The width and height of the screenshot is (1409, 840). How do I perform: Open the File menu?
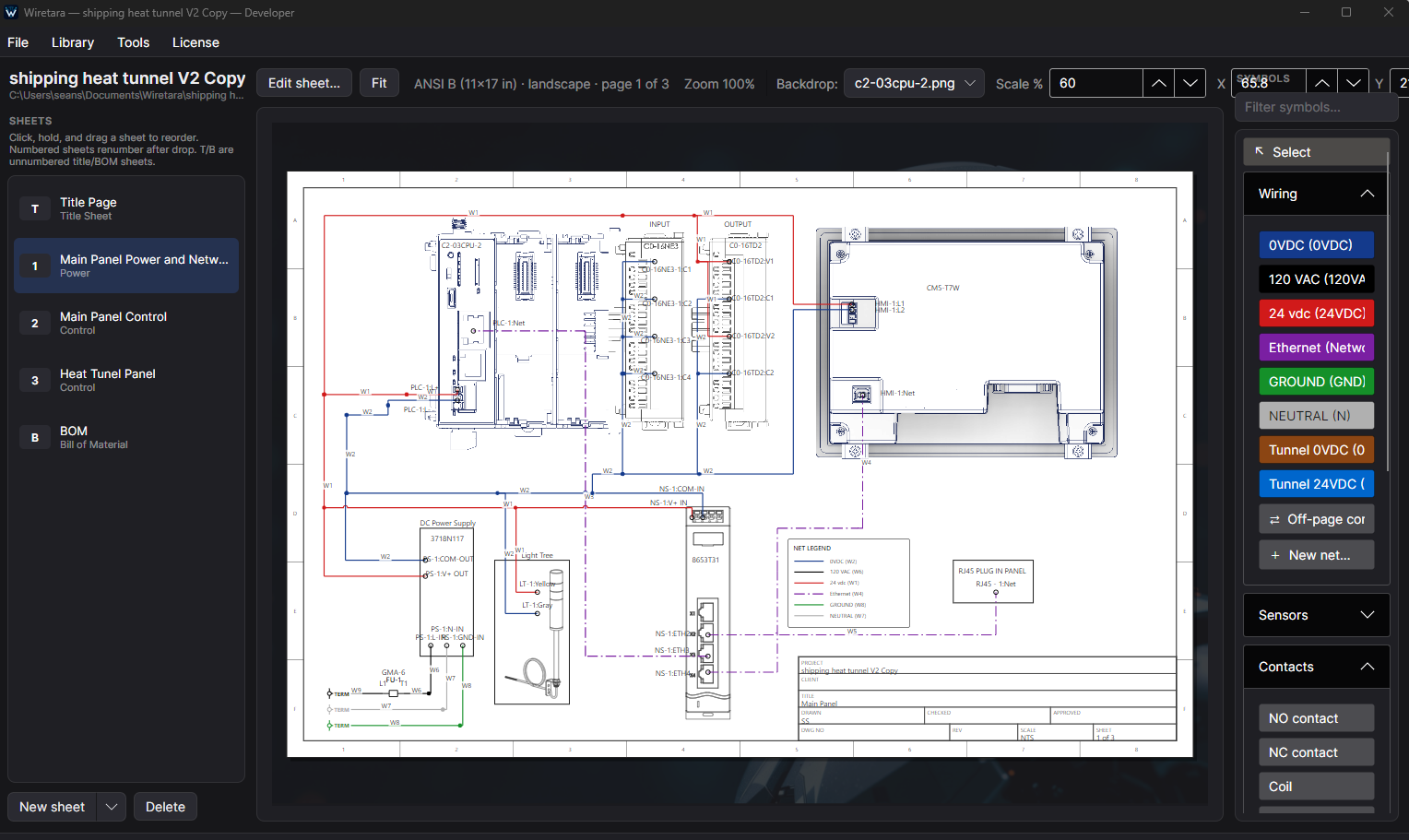pos(18,42)
